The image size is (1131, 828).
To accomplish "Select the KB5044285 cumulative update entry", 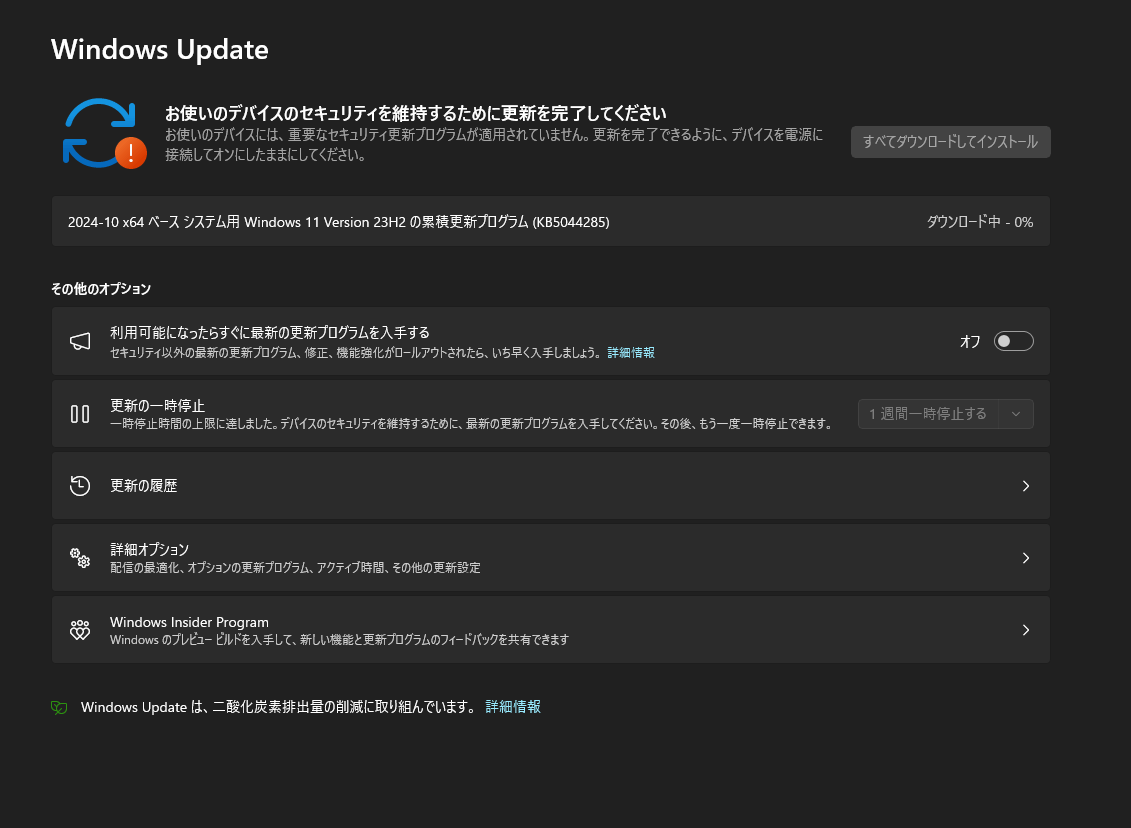I will (550, 221).
